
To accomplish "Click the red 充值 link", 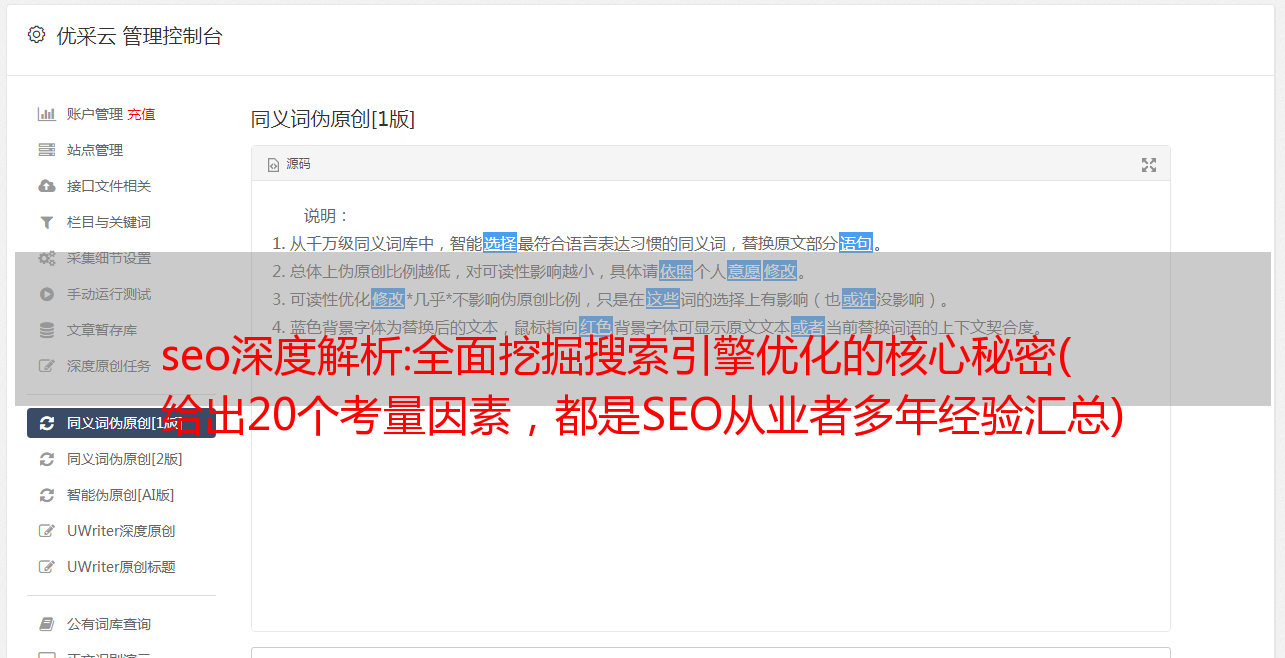I will point(141,114).
